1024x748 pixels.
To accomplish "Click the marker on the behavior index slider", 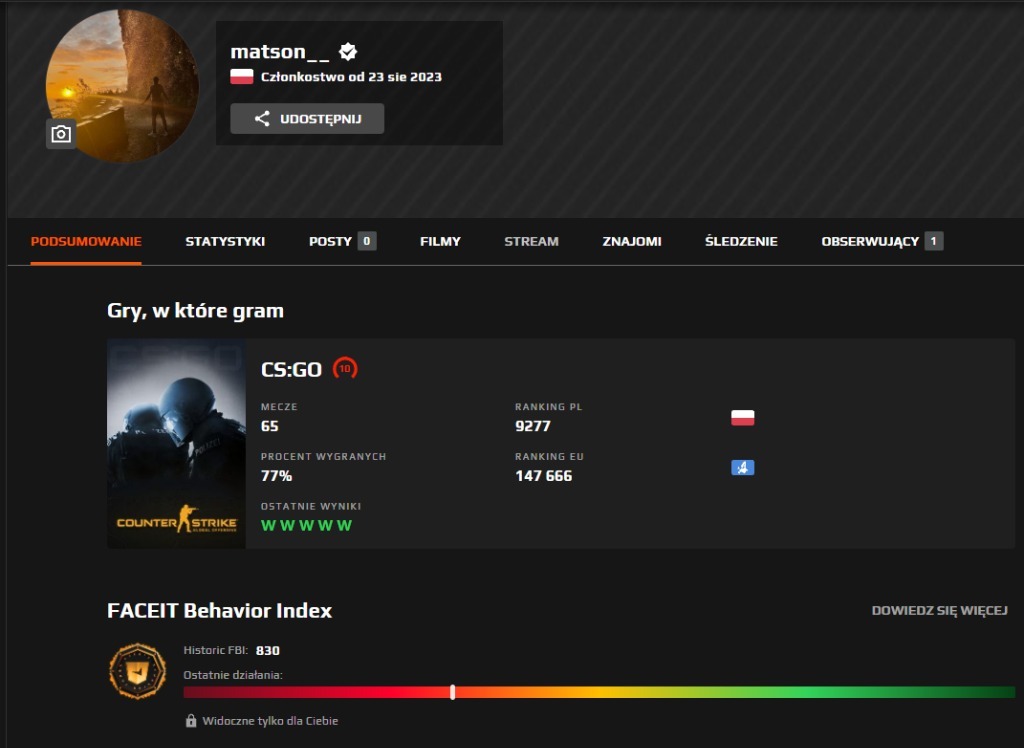I will coord(453,690).
